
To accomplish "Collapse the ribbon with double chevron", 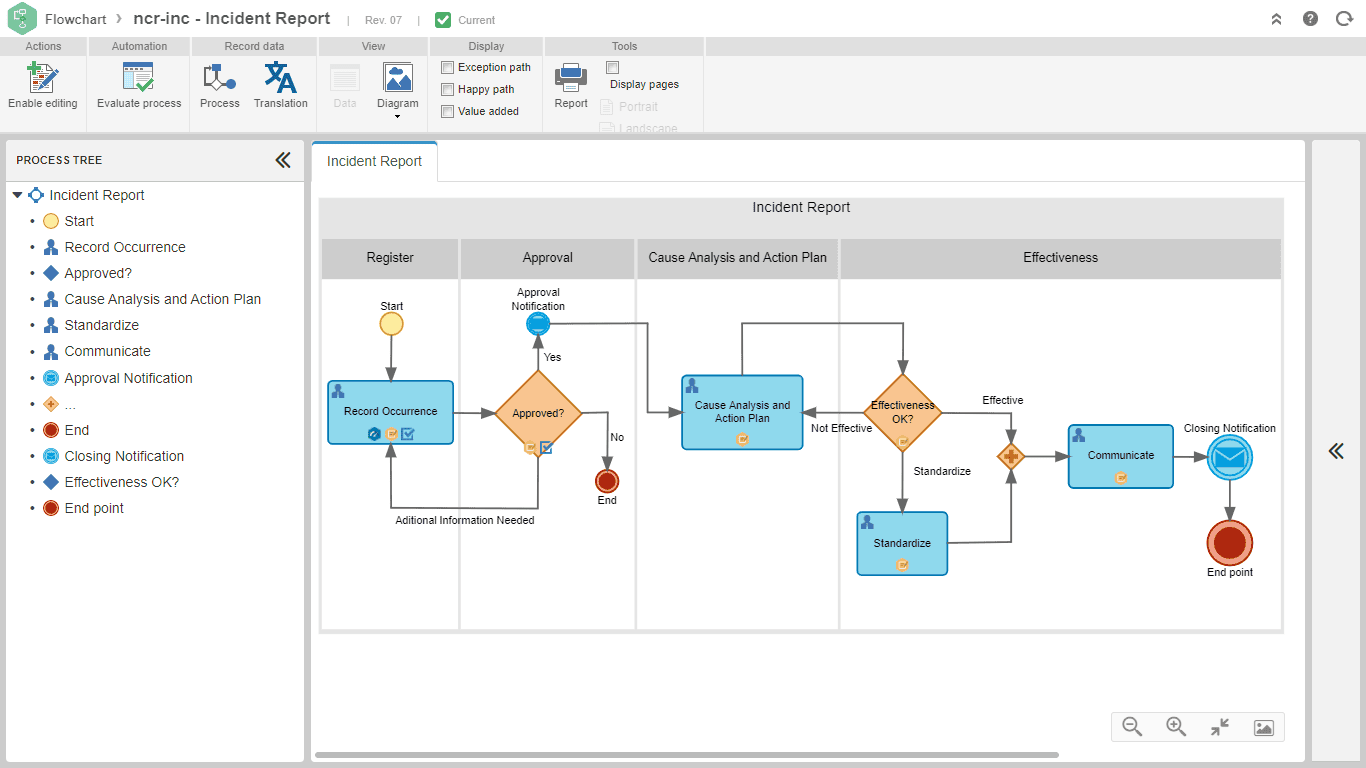I will 1276,19.
